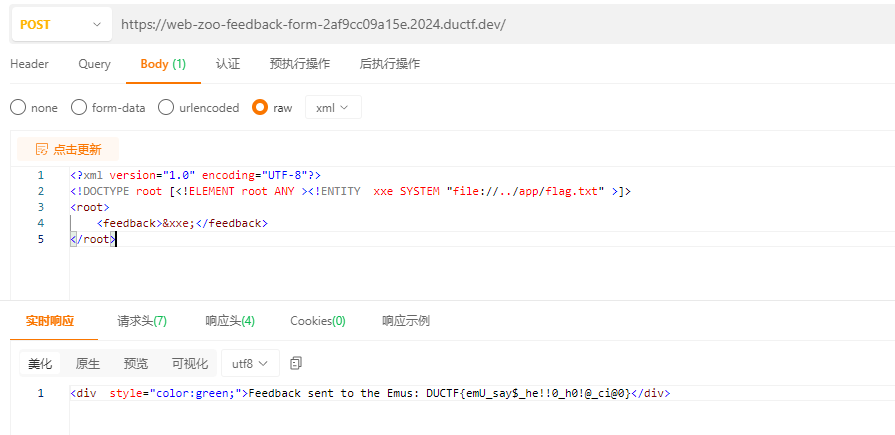Screen dimensions: 895x435
Task: Switch to the Header tab
Action: 29,64
